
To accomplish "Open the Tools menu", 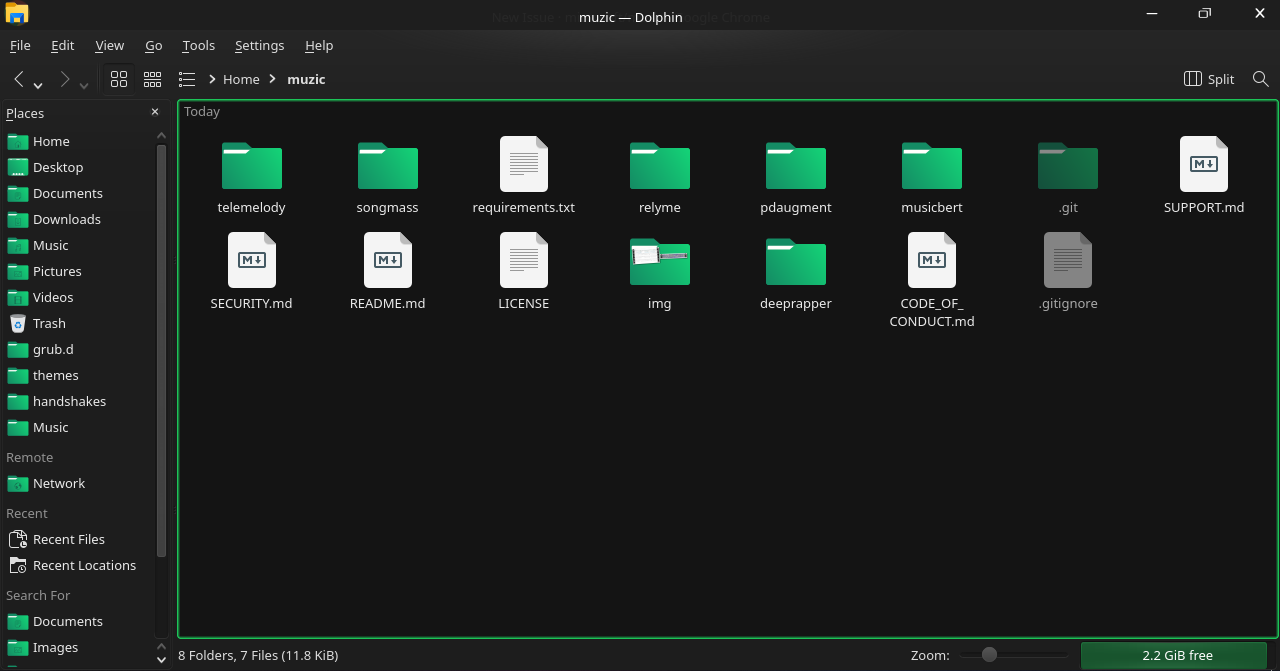I will (x=198, y=45).
